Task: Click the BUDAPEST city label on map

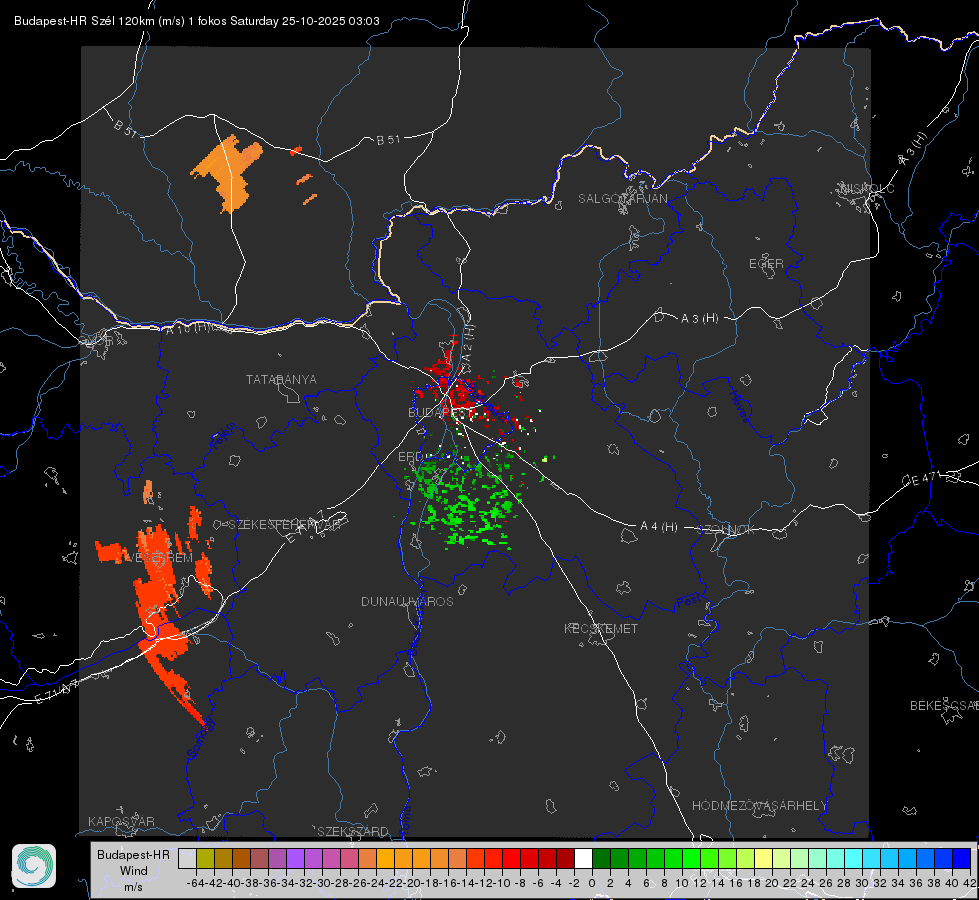Action: [440, 412]
